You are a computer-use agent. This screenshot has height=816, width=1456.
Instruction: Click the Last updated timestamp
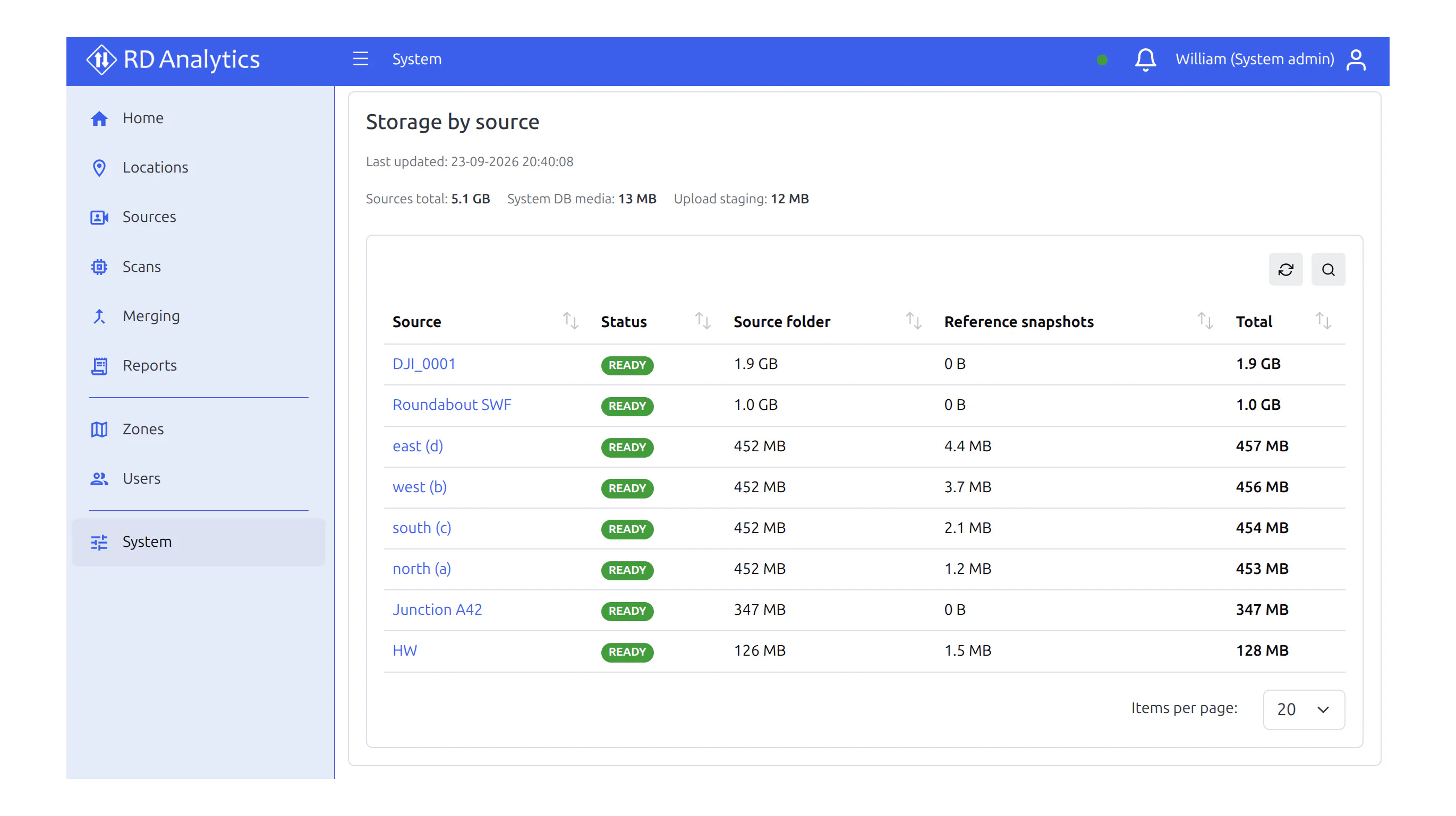click(469, 161)
